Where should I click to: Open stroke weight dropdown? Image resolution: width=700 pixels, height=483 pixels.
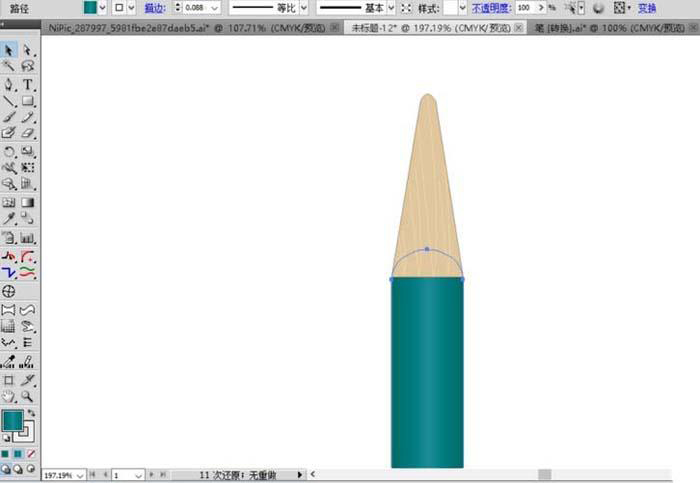pyautogui.click(x=215, y=8)
